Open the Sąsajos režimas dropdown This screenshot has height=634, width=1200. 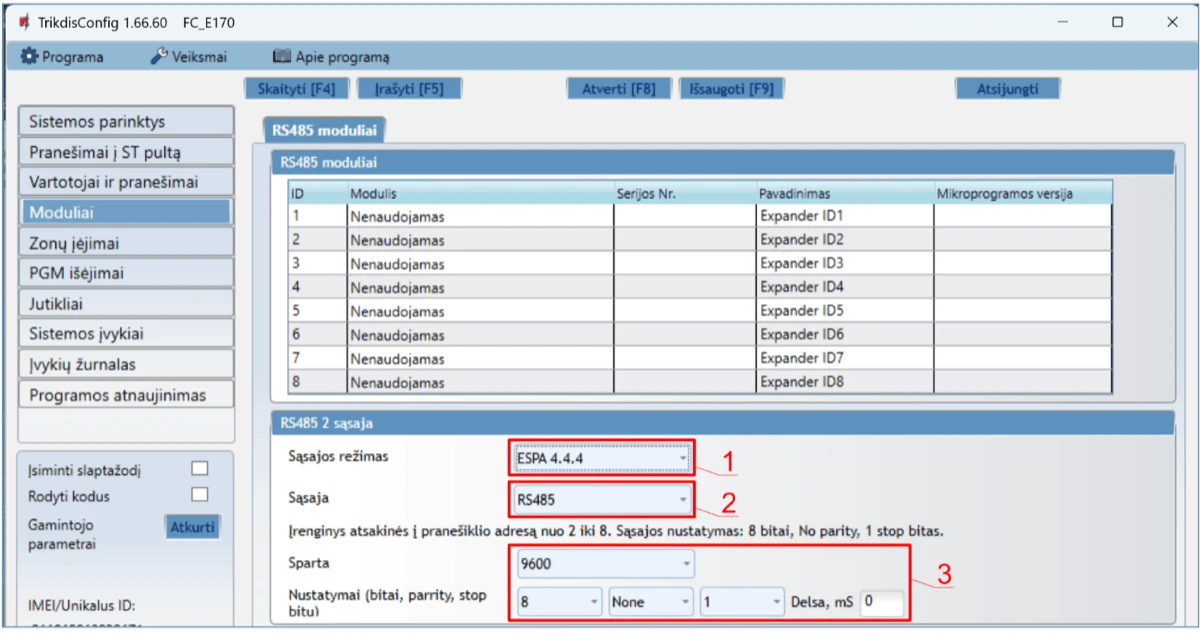click(x=600, y=458)
